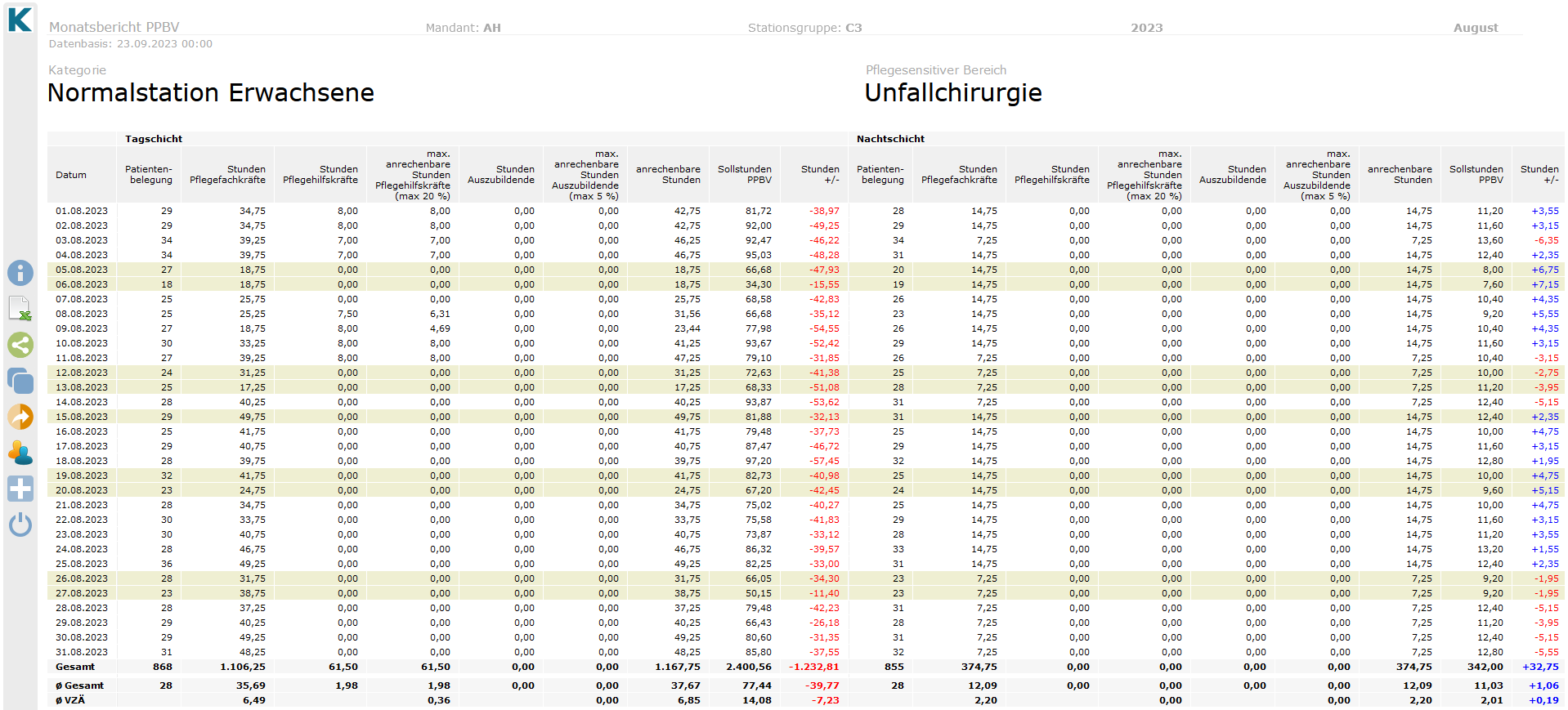The image size is (1568, 710).
Task: Click the Gesamt totals row label
Action: [75, 667]
